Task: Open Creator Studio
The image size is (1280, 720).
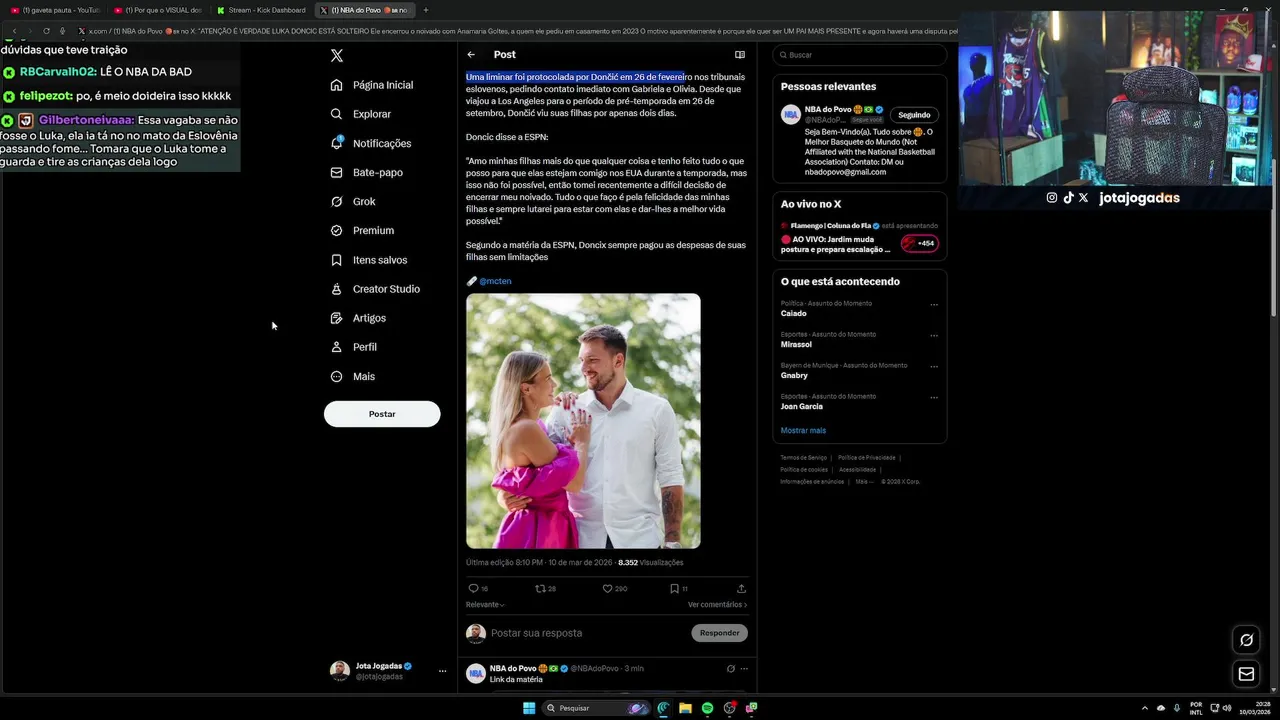Action: click(x=375, y=289)
